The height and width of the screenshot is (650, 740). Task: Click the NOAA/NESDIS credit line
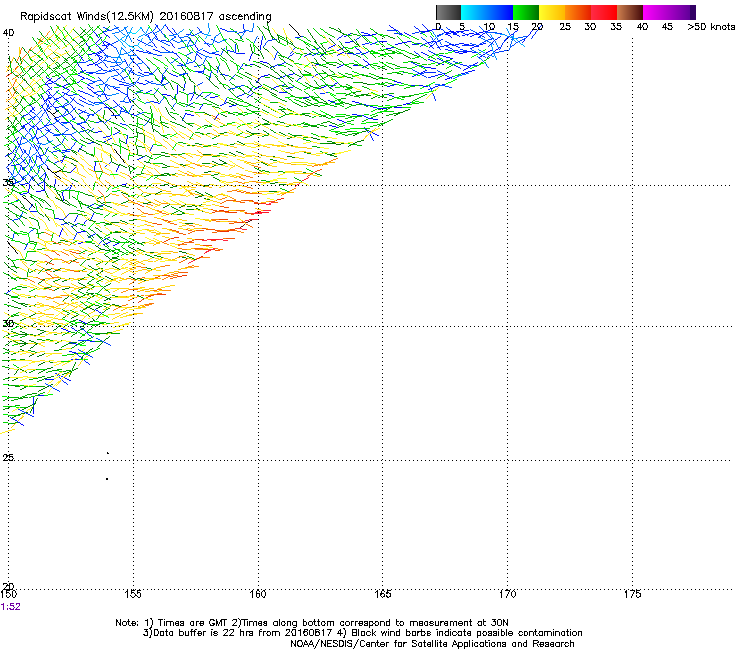pos(432,644)
